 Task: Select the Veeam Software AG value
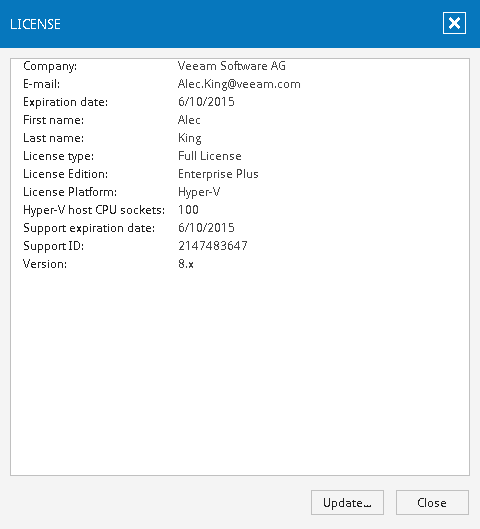click(231, 66)
